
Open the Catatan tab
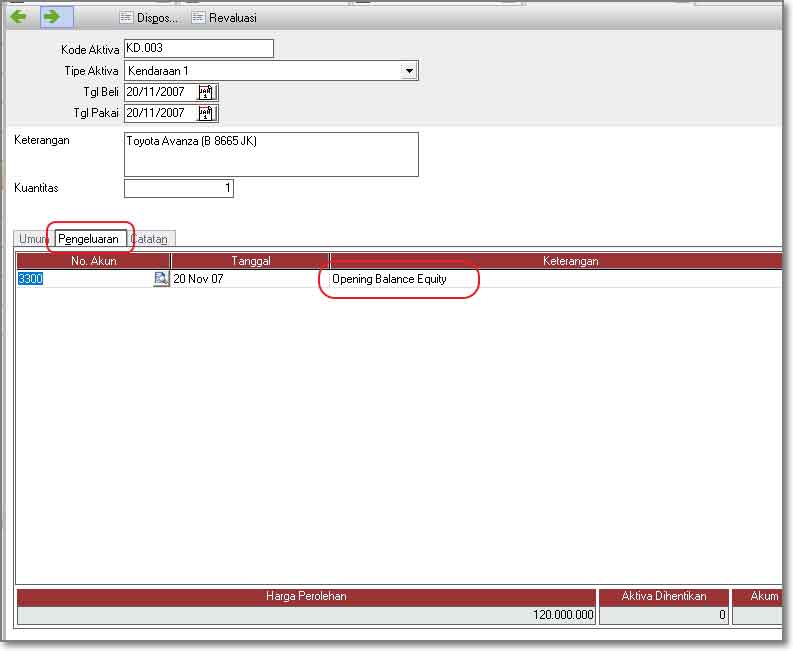152,239
